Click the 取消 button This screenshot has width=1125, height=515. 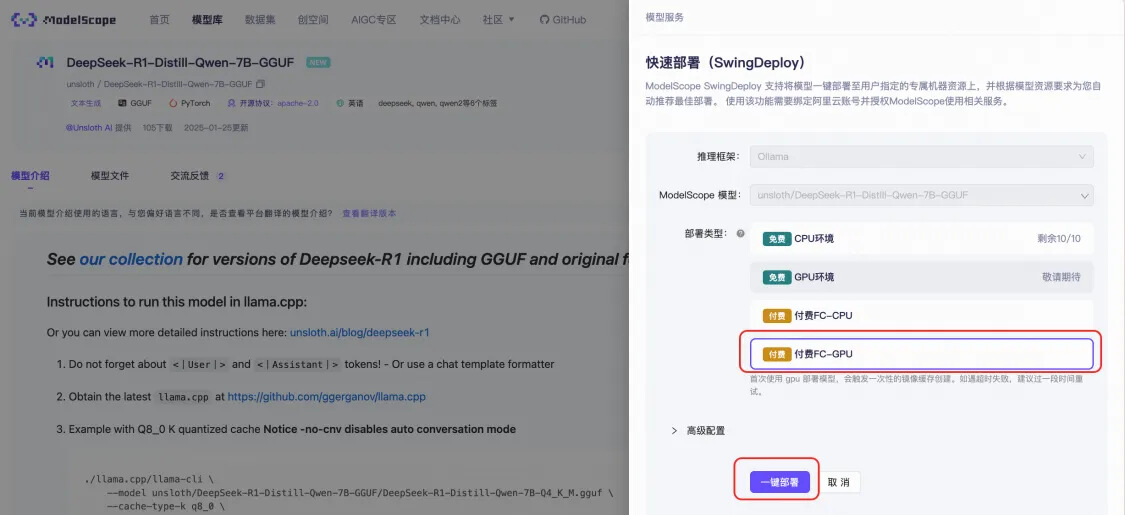pyautogui.click(x=839, y=483)
